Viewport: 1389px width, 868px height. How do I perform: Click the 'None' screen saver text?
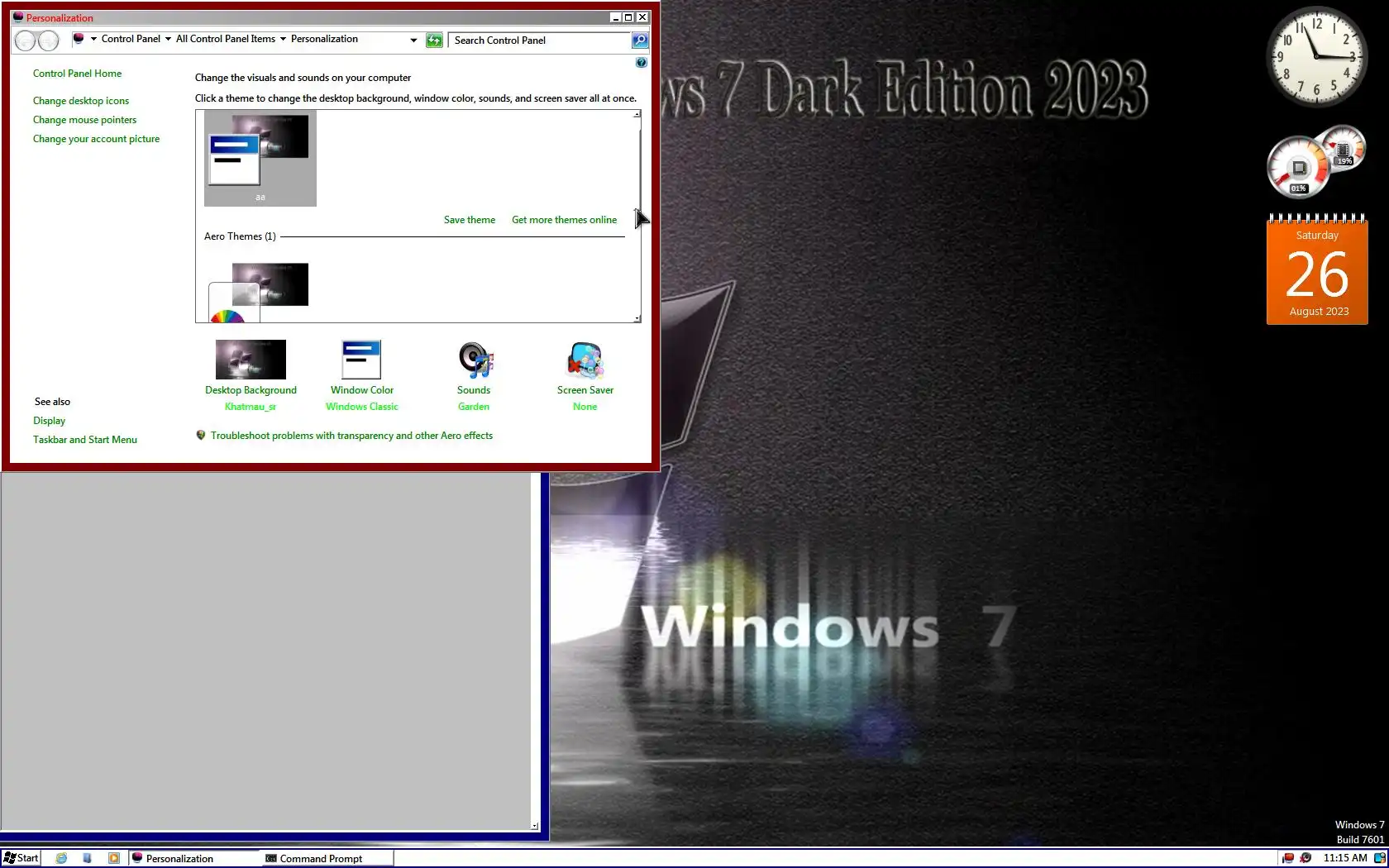pos(585,407)
